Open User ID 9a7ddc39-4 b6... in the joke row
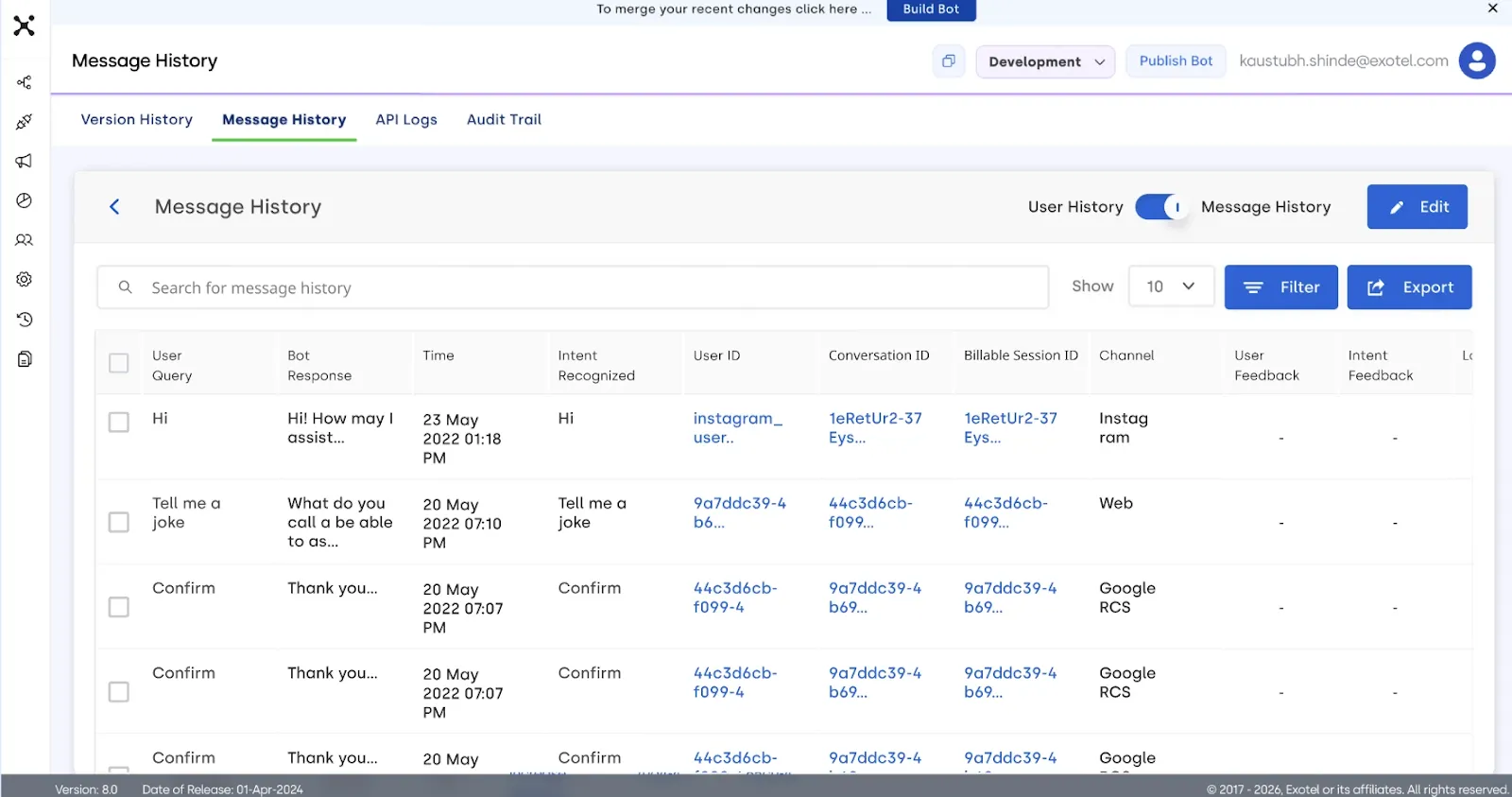The height and width of the screenshot is (797, 1512). tap(739, 513)
